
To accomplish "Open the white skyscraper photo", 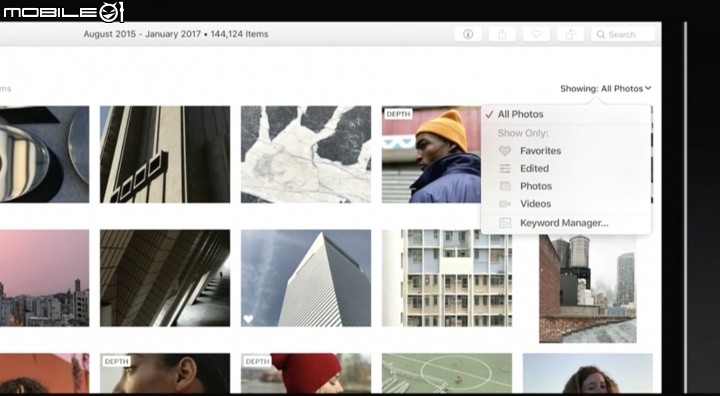I will (x=306, y=278).
